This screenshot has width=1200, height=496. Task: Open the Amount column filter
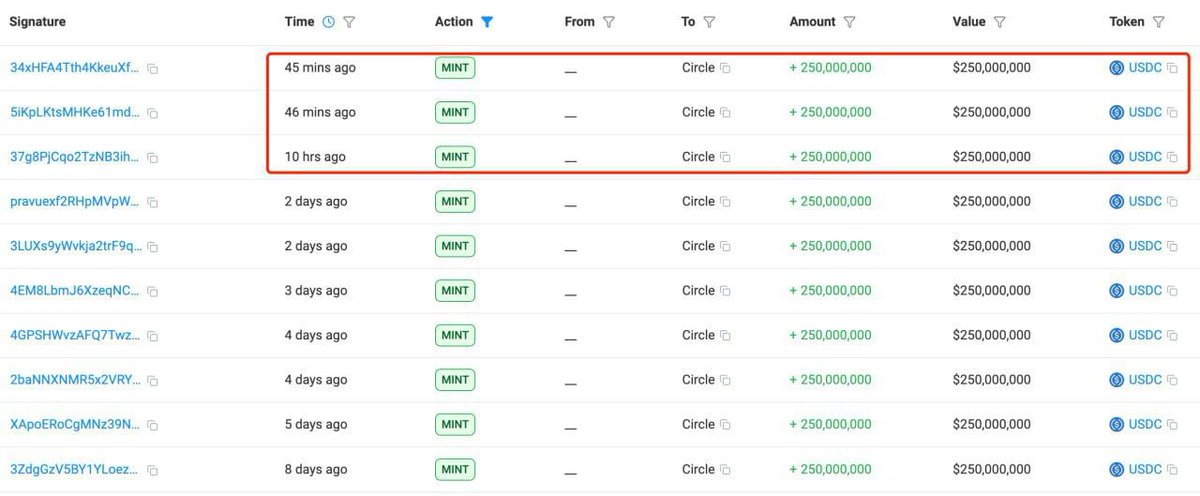point(849,22)
